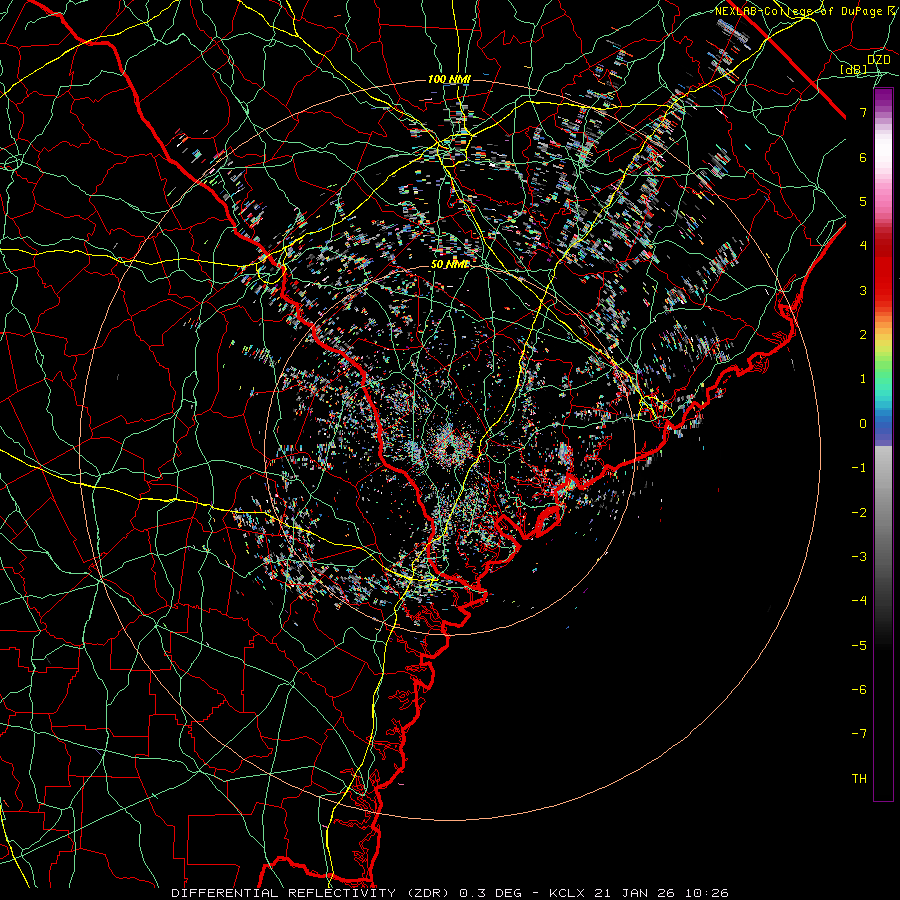Click the 3 value on color scale
The image size is (900, 900).
coord(863,290)
